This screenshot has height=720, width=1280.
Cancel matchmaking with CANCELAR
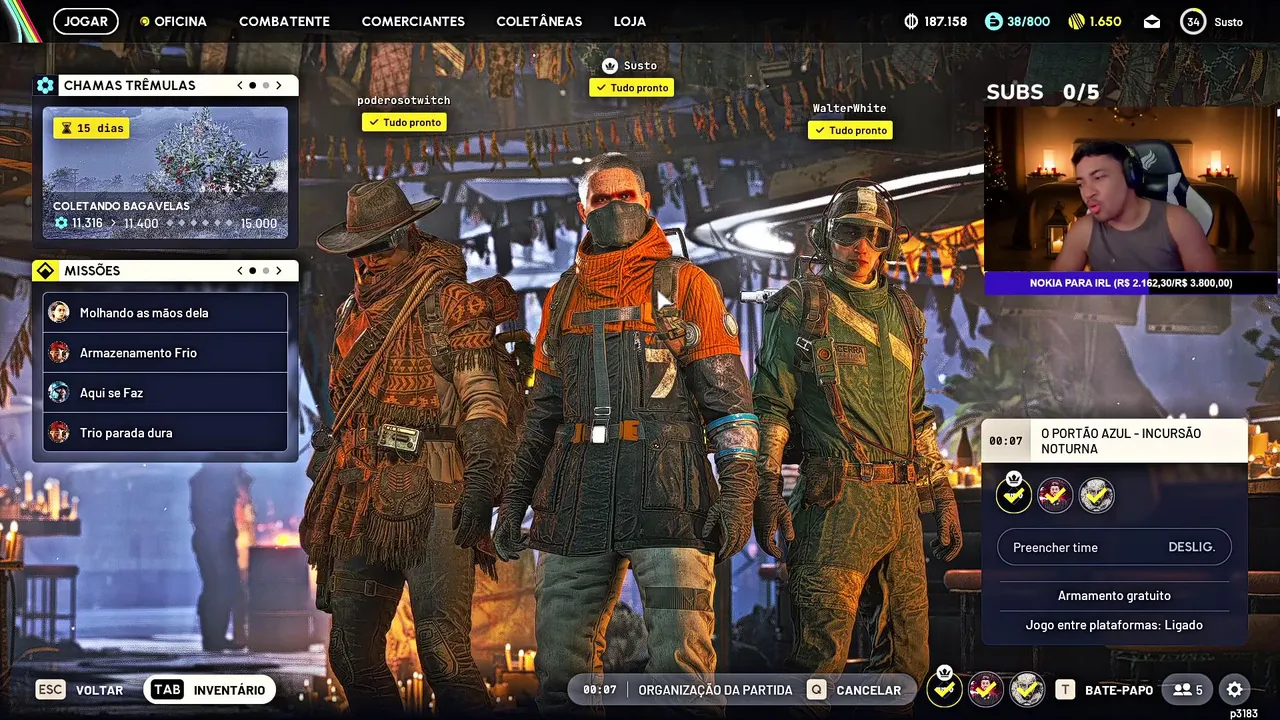point(868,690)
